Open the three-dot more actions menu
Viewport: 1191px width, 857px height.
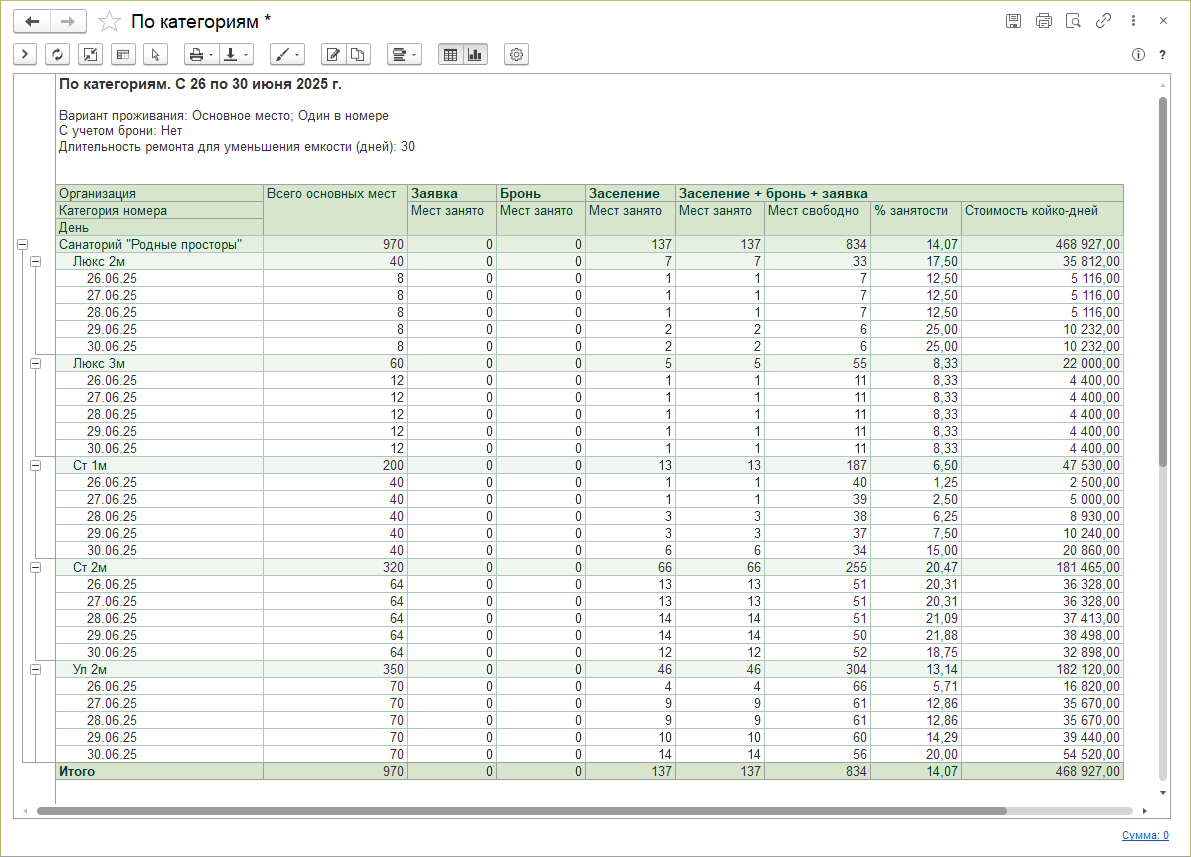click(1133, 21)
